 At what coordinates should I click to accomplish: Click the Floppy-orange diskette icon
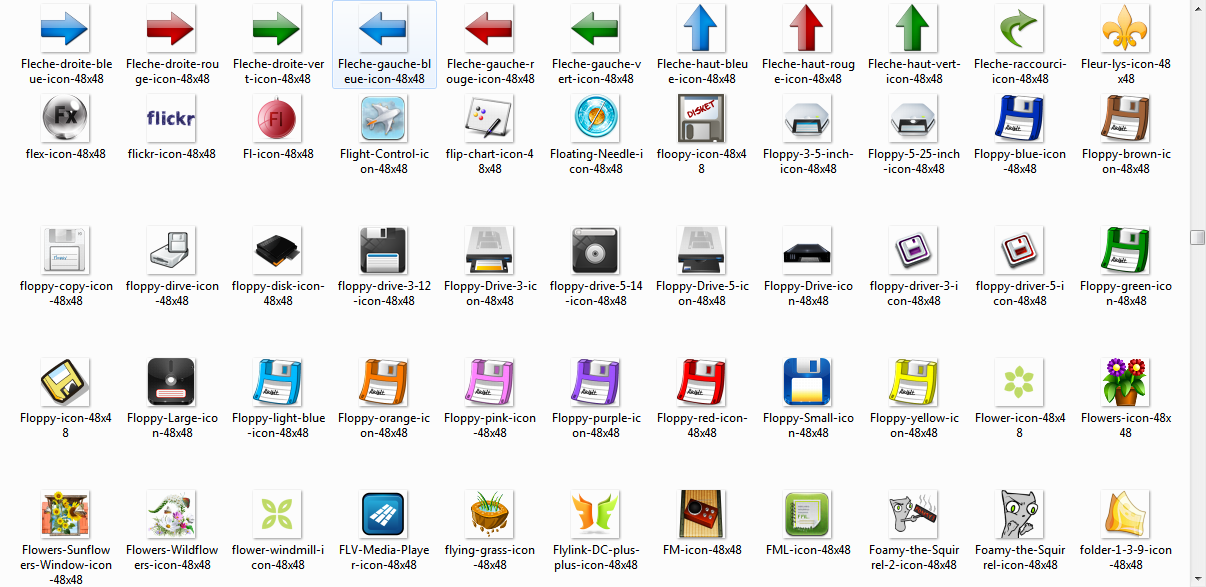[x=384, y=382]
